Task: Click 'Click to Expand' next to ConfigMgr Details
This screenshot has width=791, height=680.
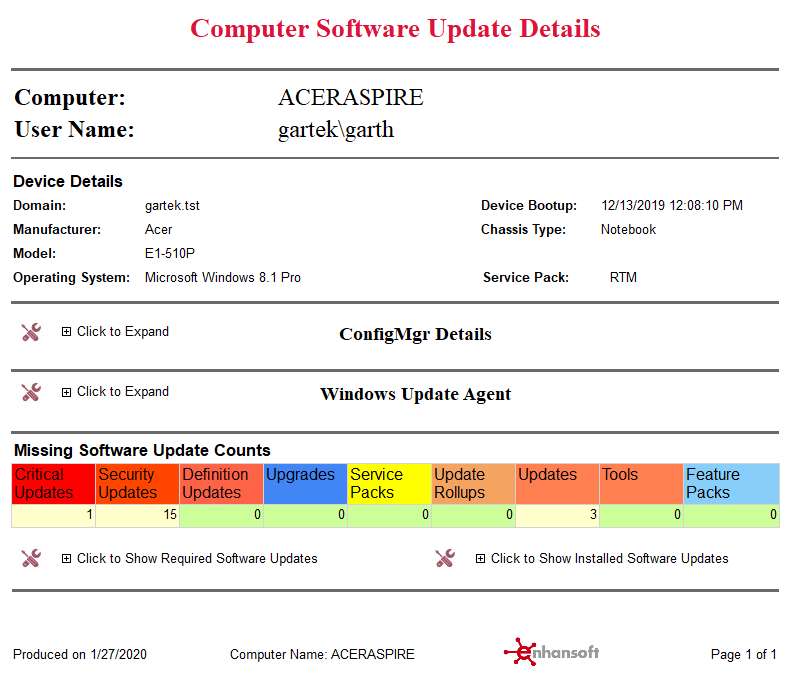Action: pos(123,331)
